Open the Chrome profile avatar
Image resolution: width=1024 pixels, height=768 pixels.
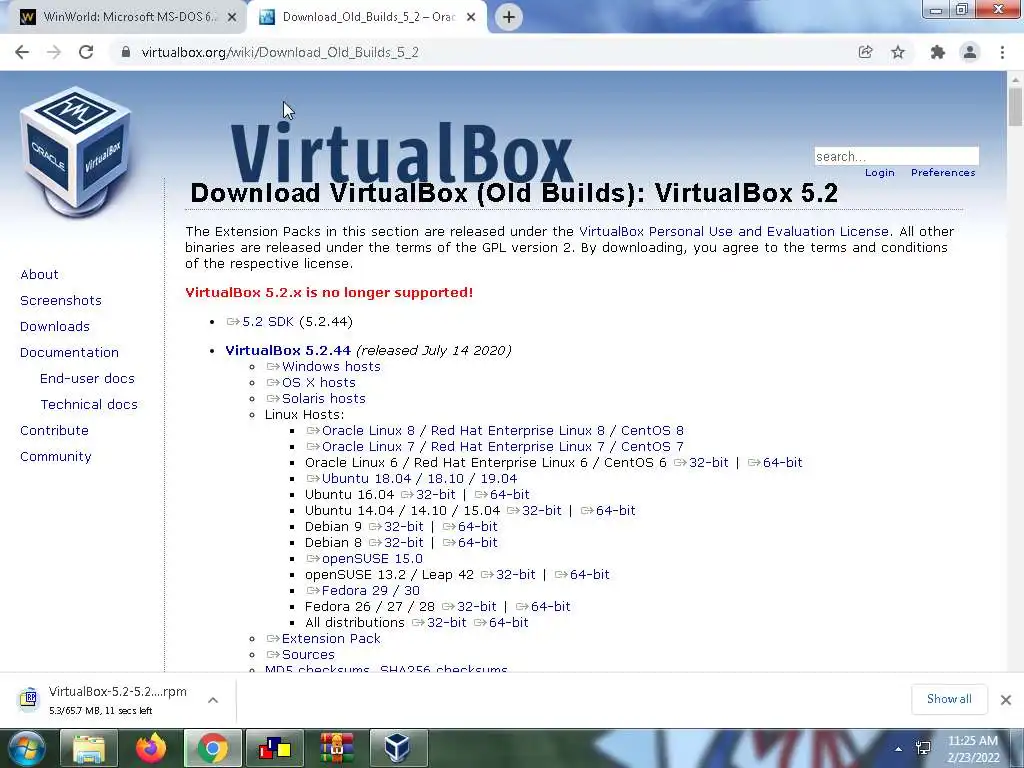[970, 52]
